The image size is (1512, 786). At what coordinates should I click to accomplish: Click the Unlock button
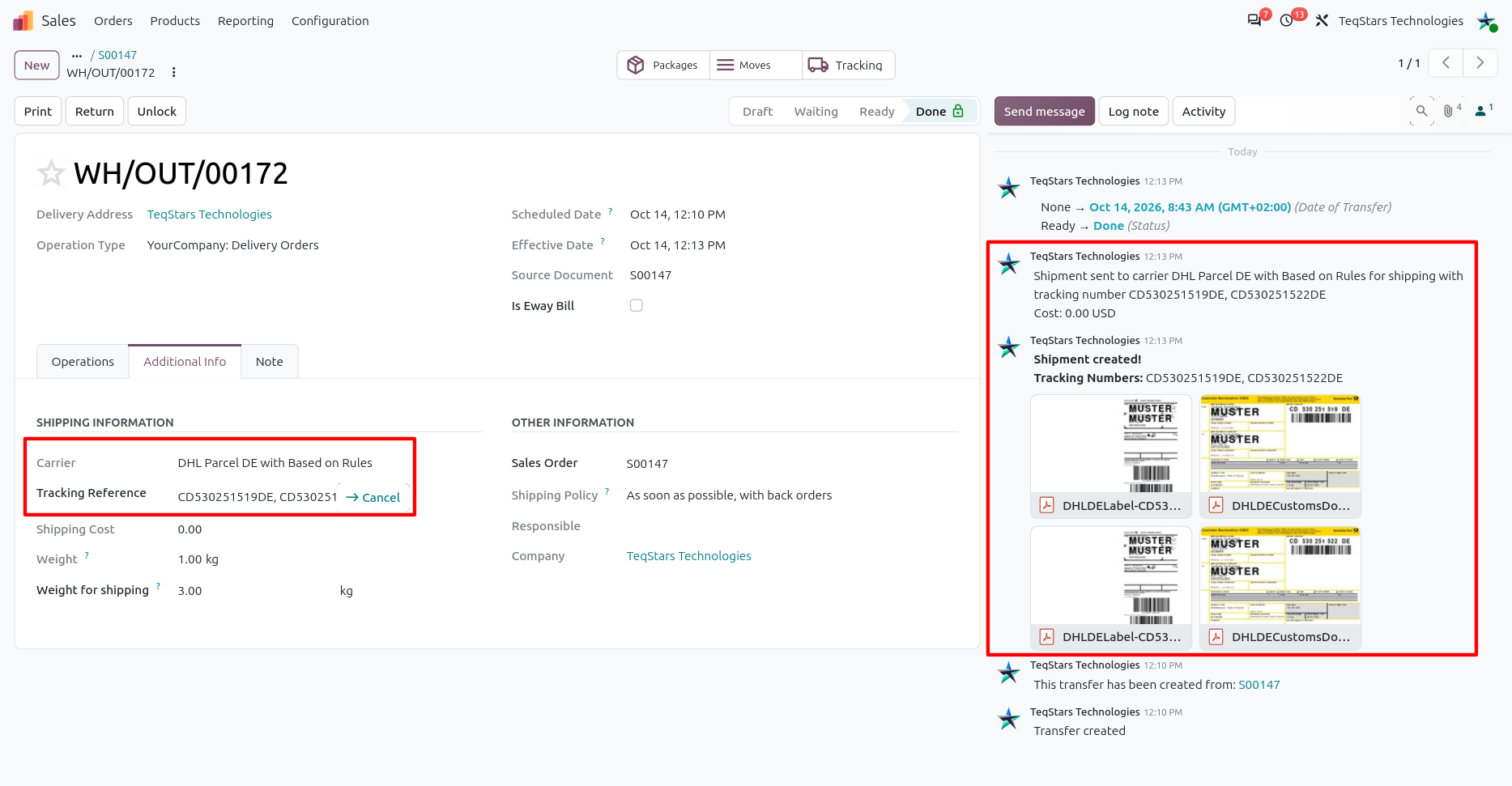(x=157, y=112)
